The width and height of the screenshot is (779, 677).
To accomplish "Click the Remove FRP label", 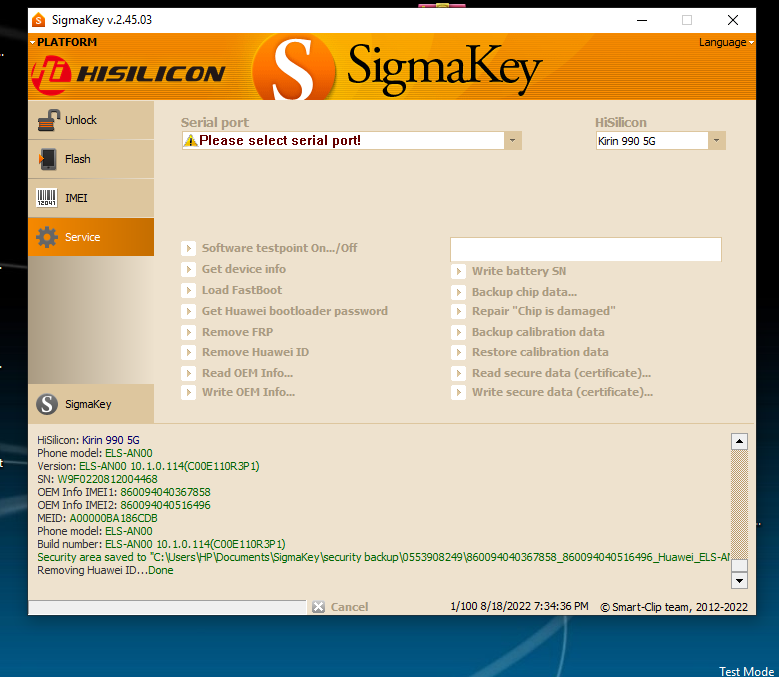I will coord(237,332).
